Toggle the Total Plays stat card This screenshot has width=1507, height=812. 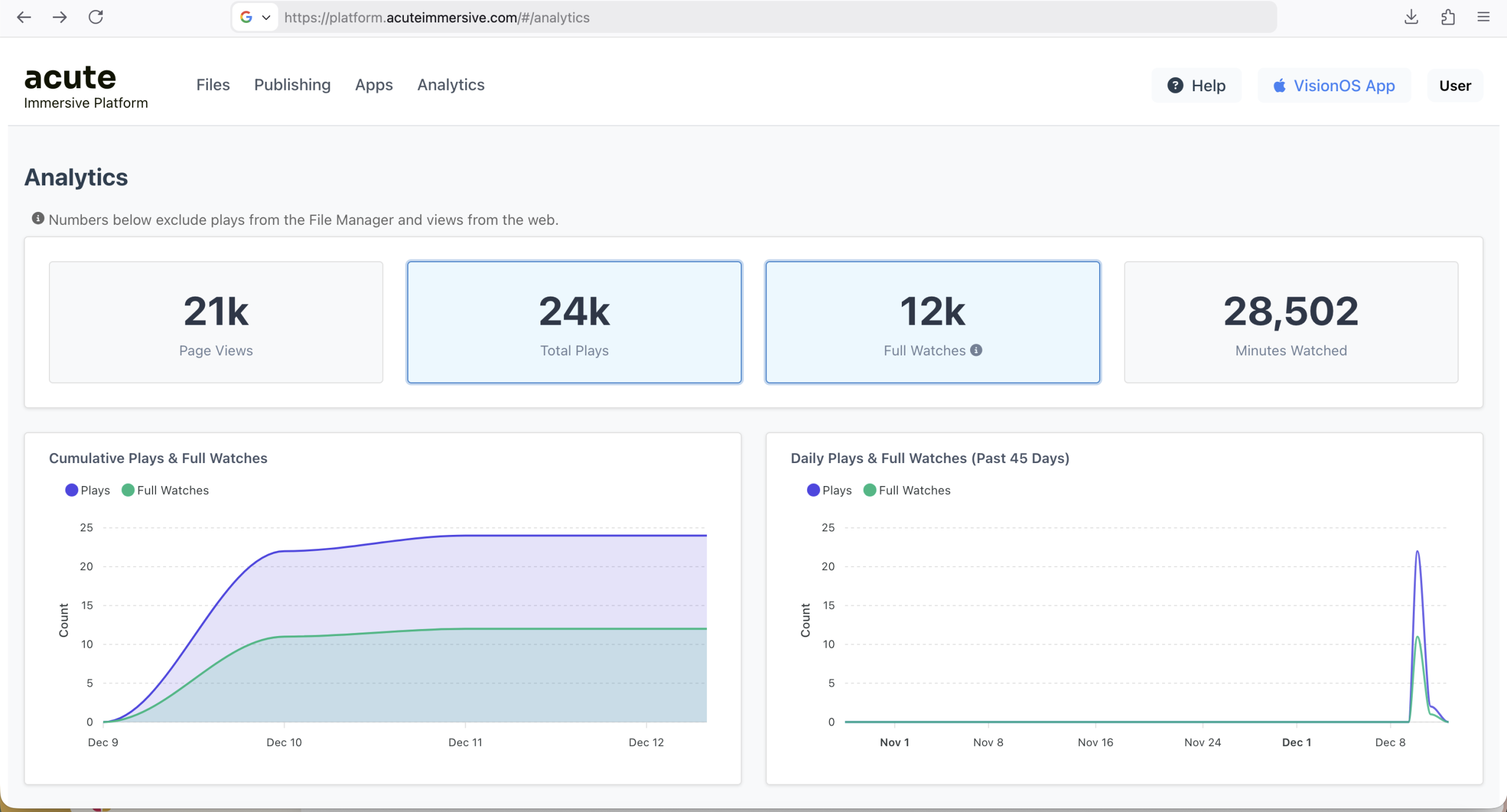coord(574,322)
